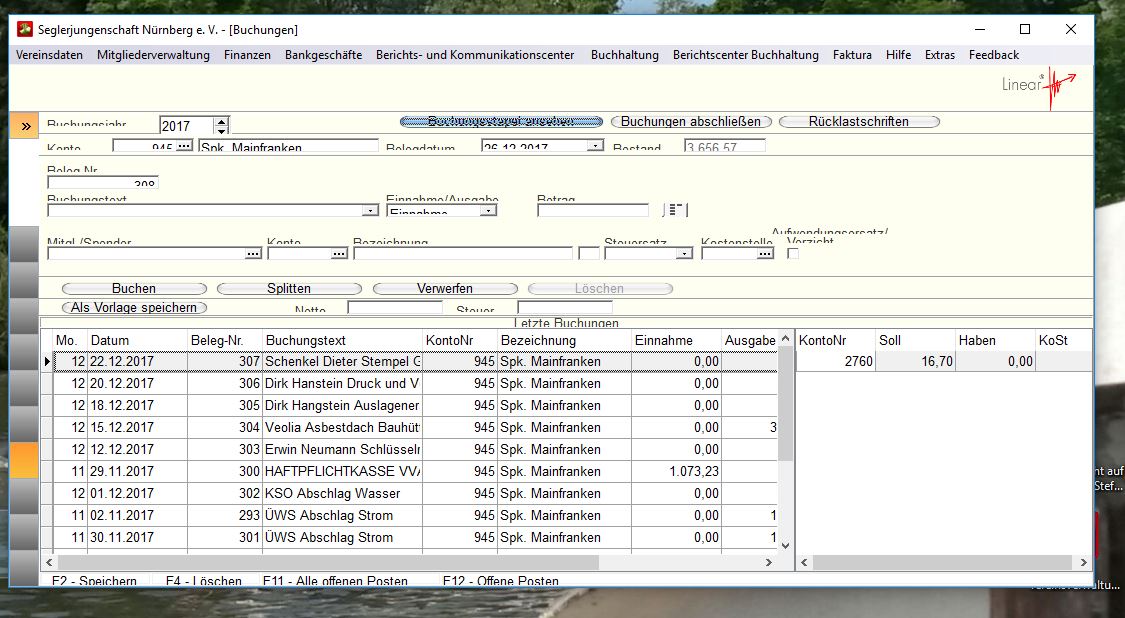Image resolution: width=1125 pixels, height=618 pixels.
Task: Toggle the Aufwendungsersatz/Verzicht checkbox
Action: [x=793, y=254]
